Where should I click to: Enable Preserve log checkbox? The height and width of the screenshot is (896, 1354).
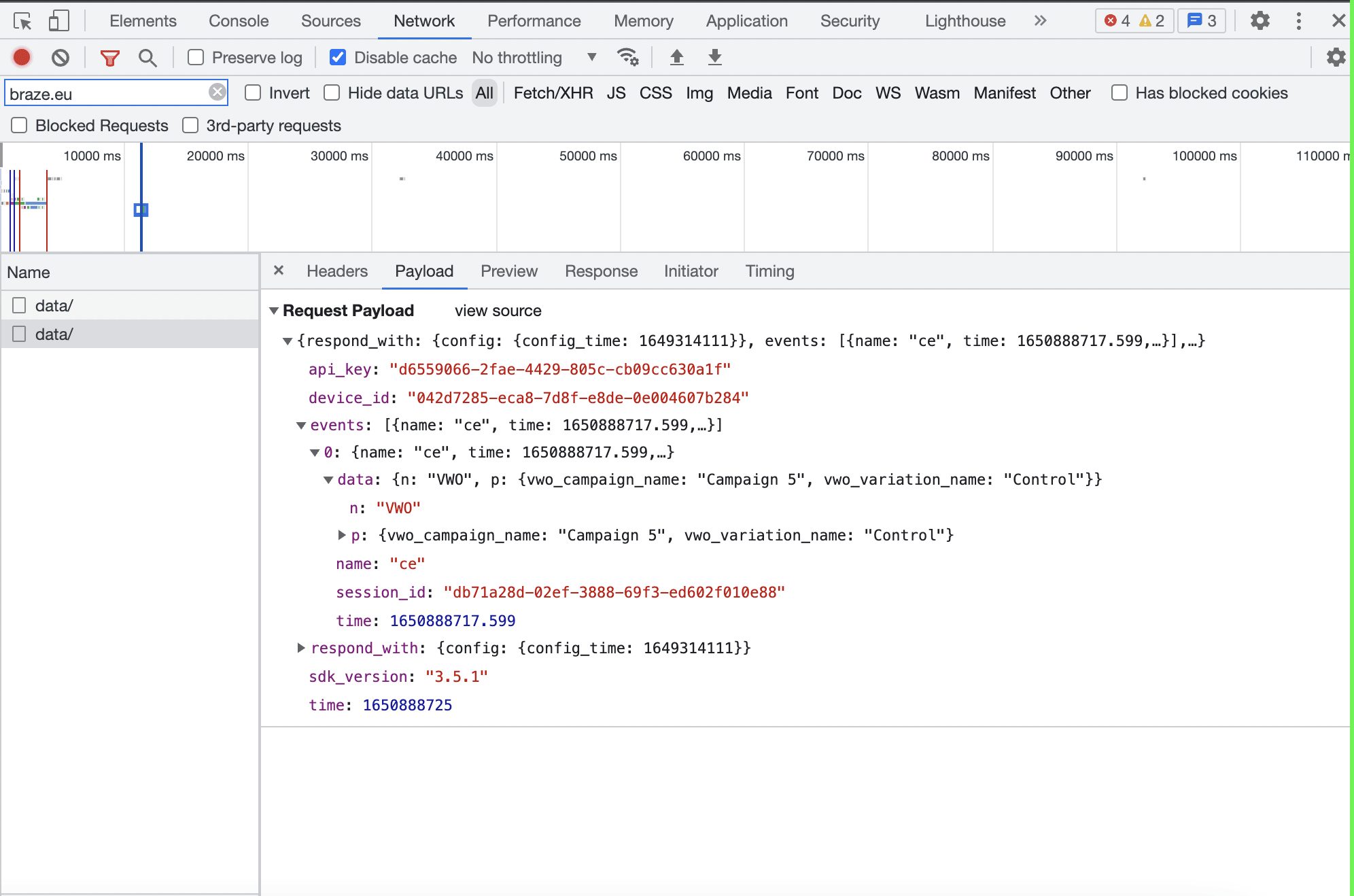point(196,58)
